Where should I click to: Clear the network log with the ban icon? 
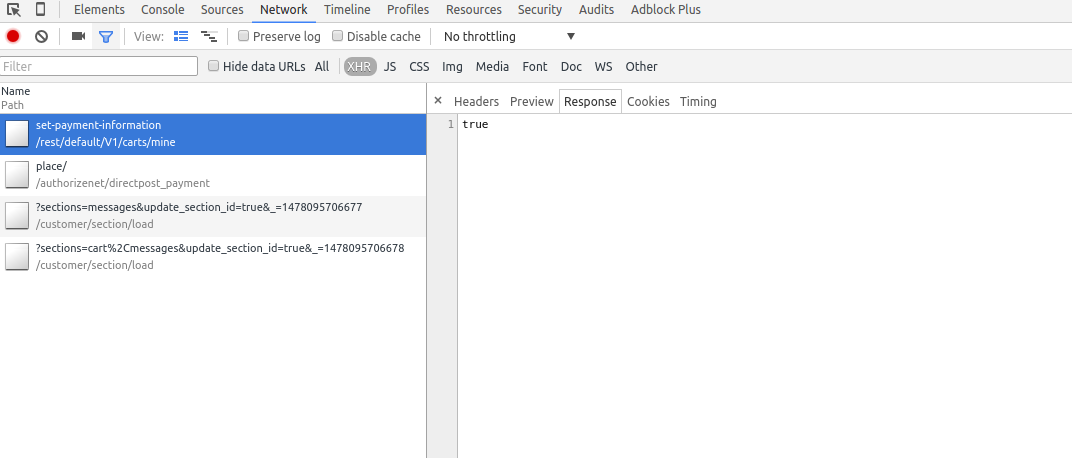coord(42,36)
